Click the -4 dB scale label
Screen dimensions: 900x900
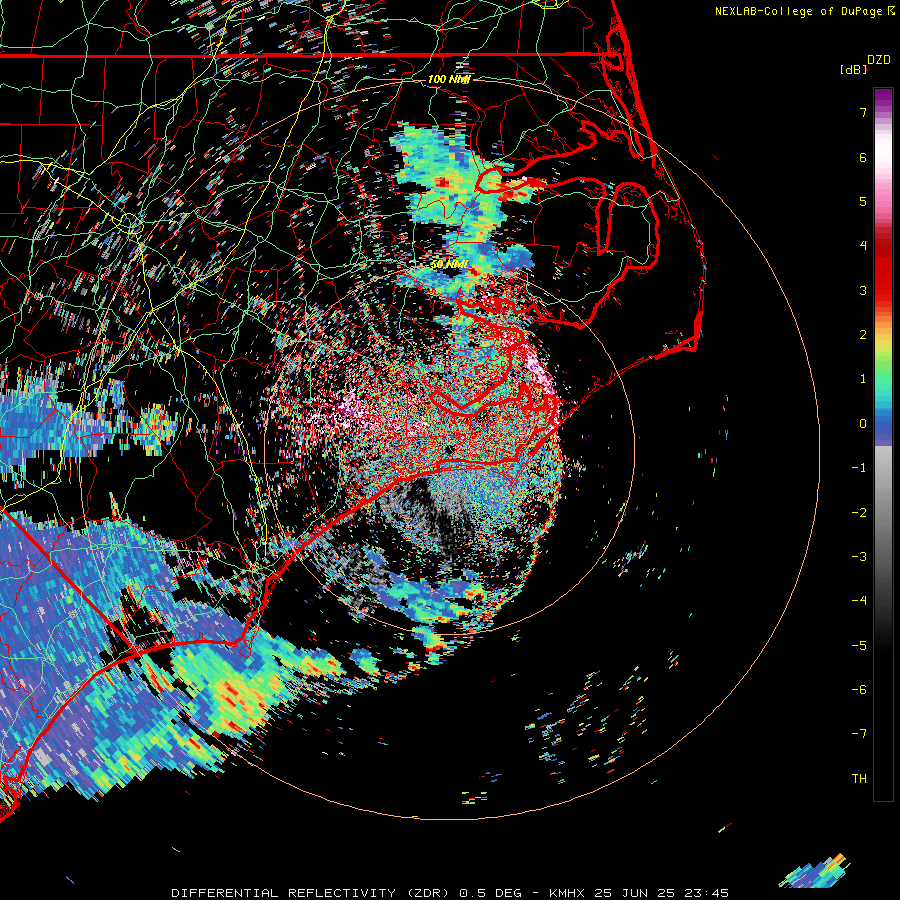[859, 601]
